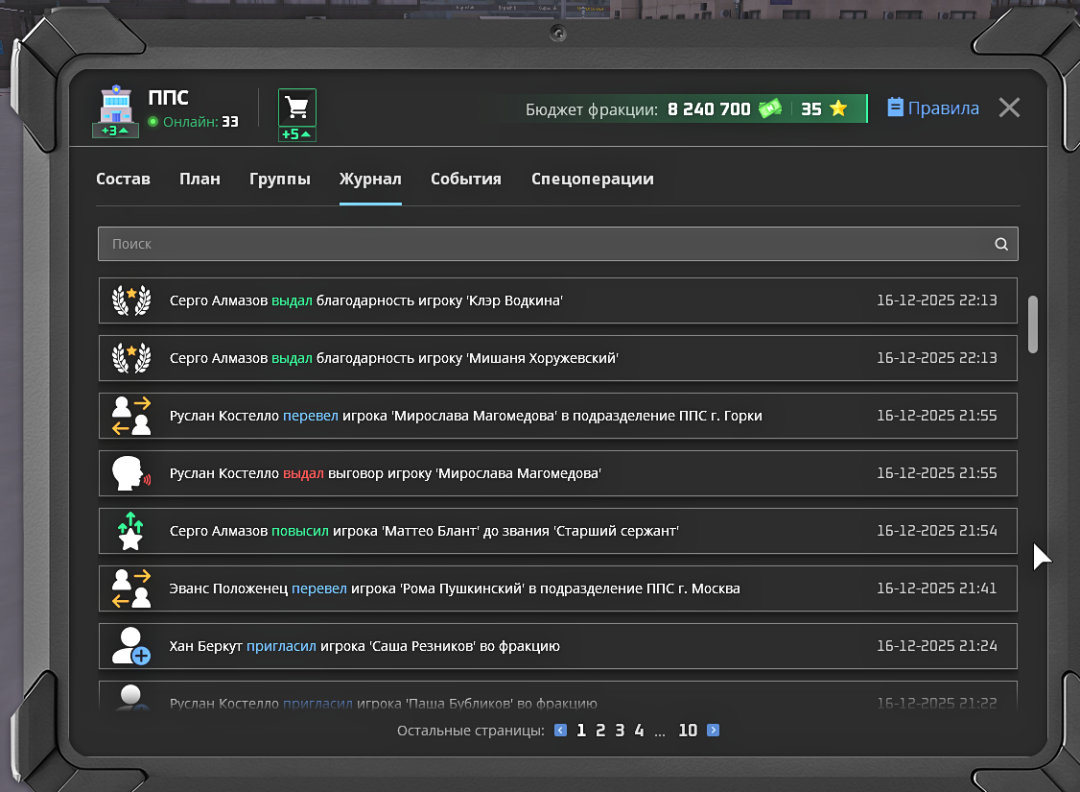1080x792 pixels.
Task: Click transfer icon on Мирослава Магомедова entry
Action: [x=131, y=416]
